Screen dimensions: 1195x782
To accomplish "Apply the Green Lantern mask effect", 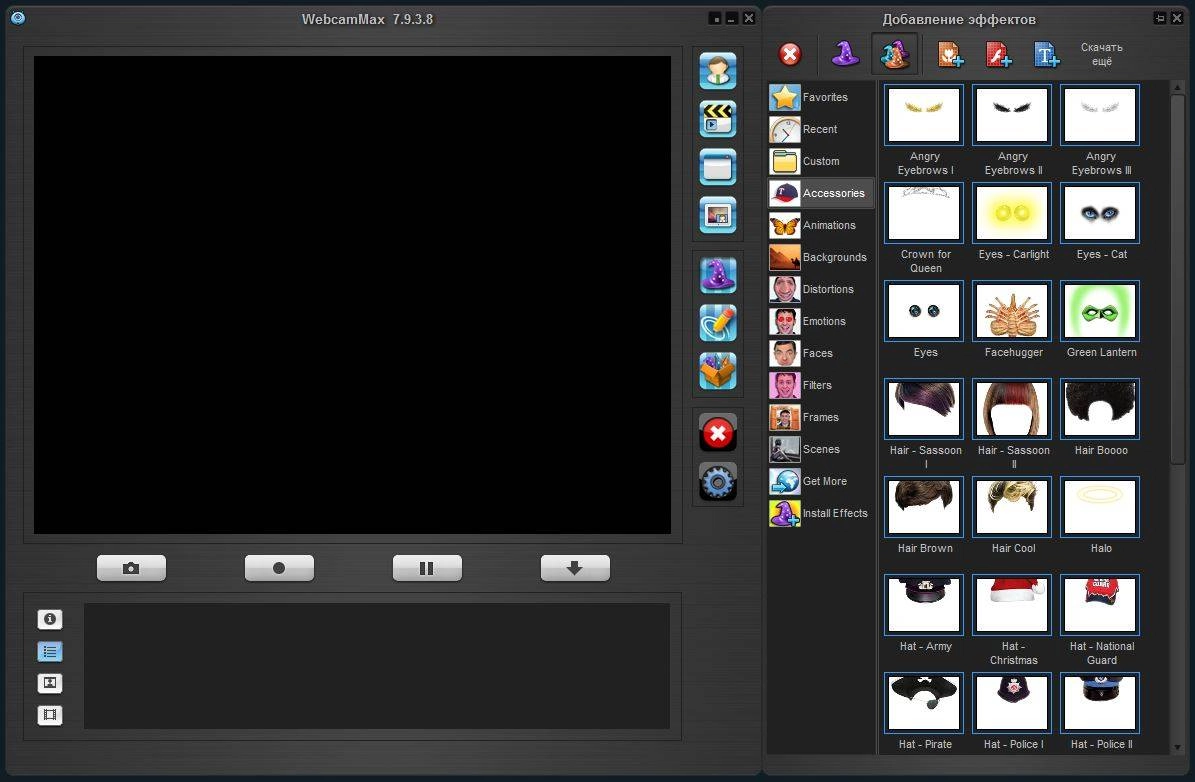I will (1100, 311).
